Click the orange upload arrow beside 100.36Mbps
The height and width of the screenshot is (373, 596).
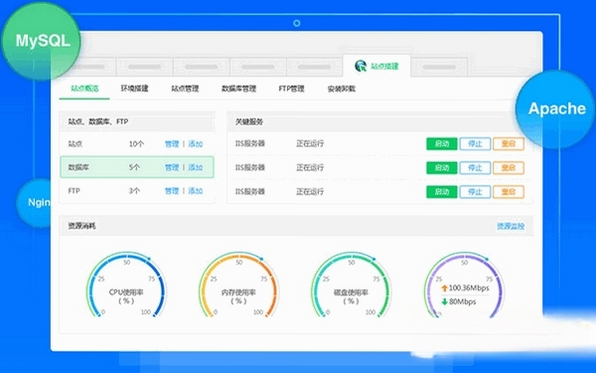[x=444, y=288]
